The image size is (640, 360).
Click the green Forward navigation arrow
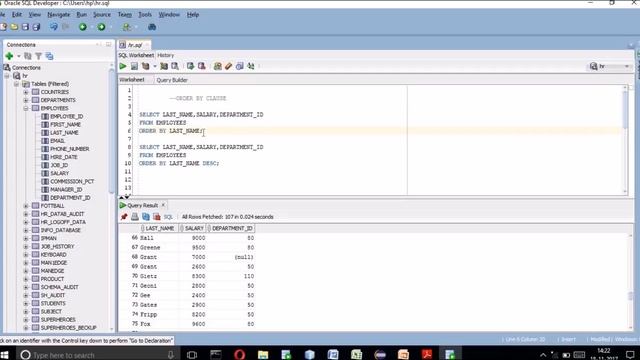[x=101, y=27]
